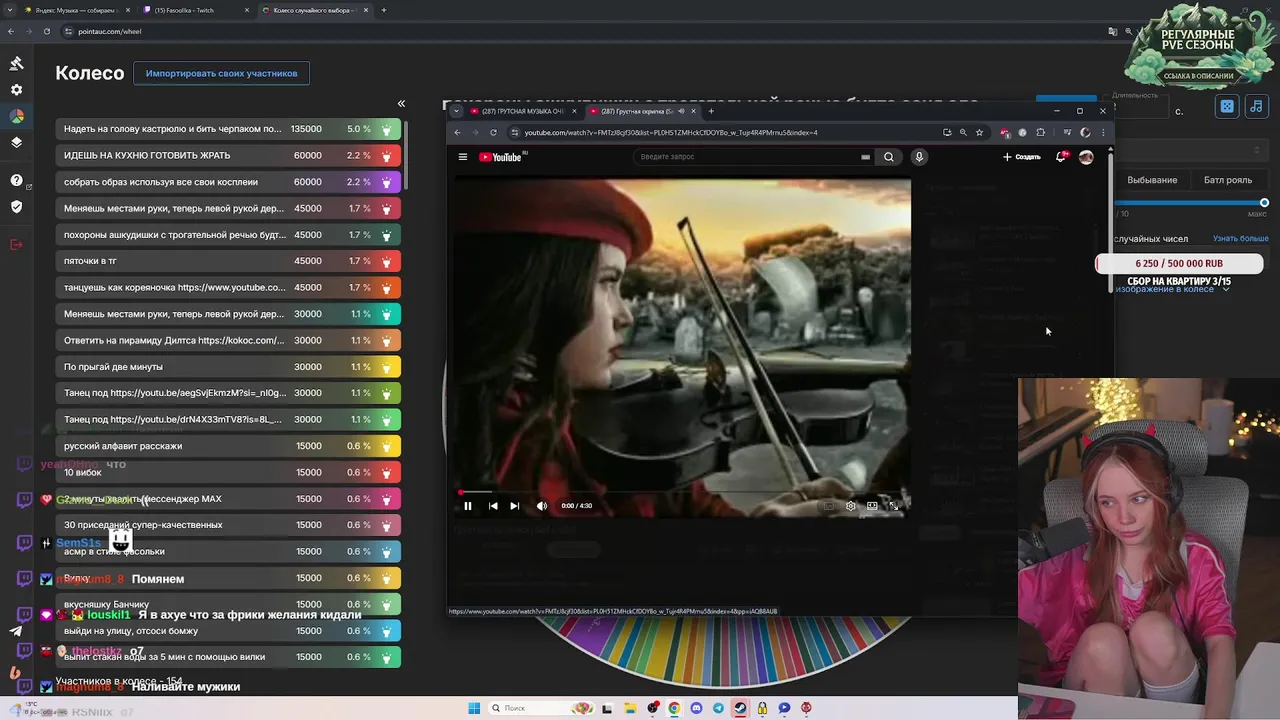1280x720 pixels.
Task: Click bulb icon for 'ИДЕШЬ НА КУХНЮ' row
Action: click(387, 155)
